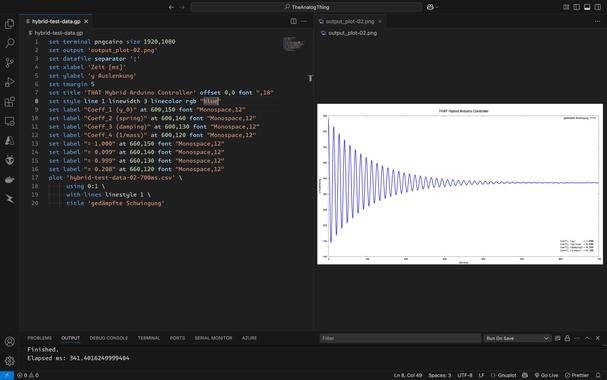This screenshot has height=380, width=607.
Task: Toggle the primary side bar visibility
Action: (576, 7)
